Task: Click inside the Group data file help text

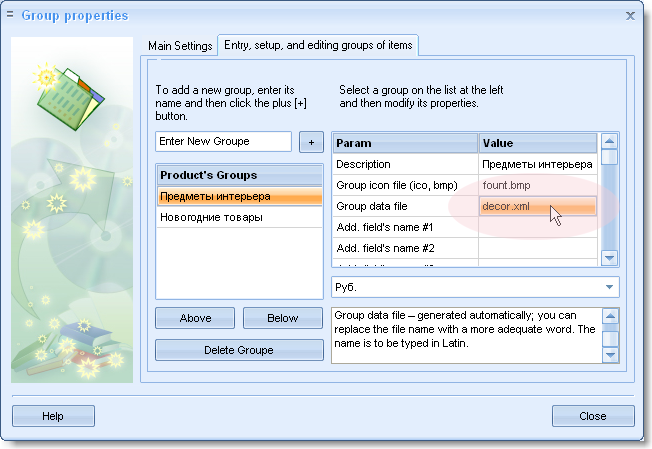Action: [x=466, y=335]
